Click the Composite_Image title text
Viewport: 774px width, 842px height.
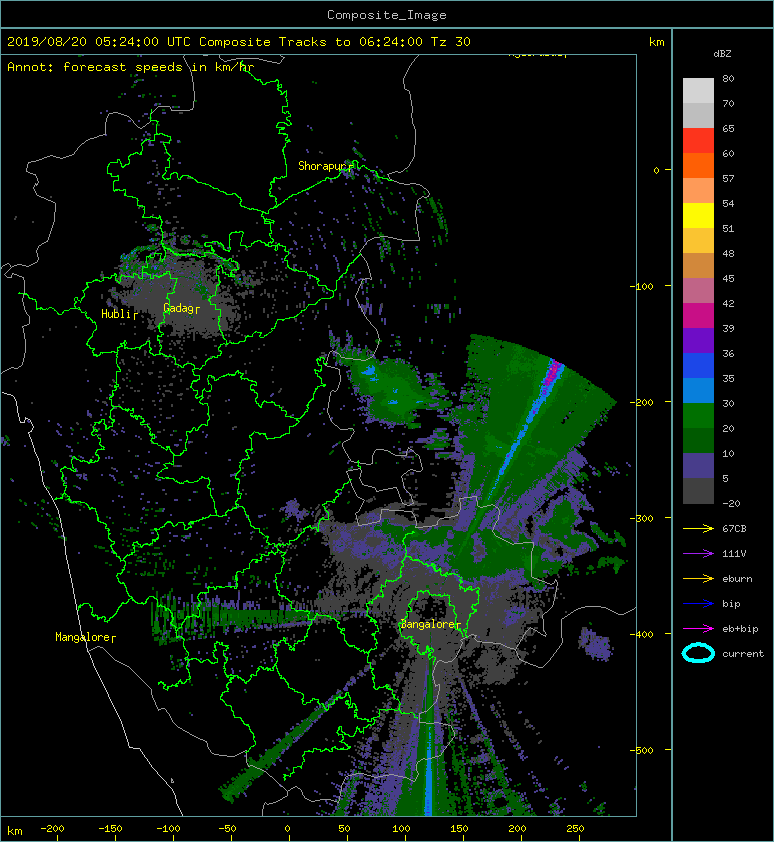click(387, 15)
